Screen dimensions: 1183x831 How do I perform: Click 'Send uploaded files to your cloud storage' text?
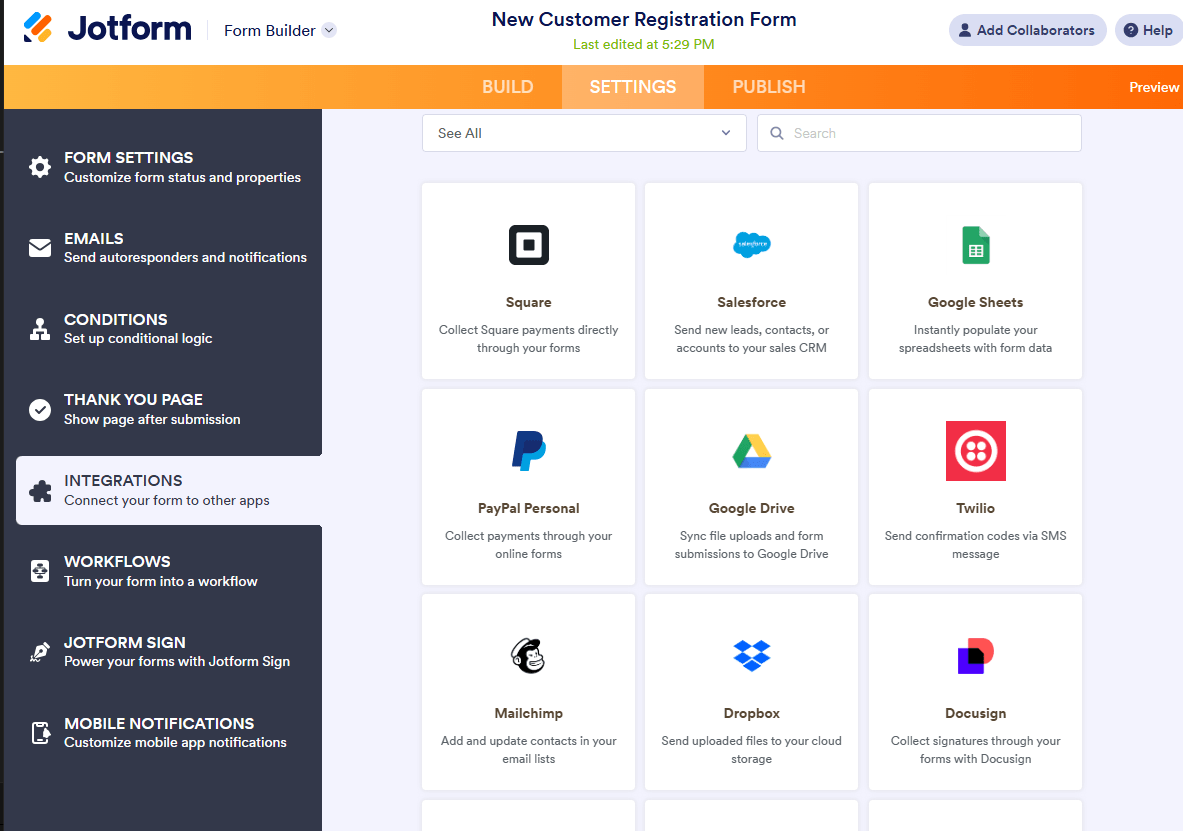[x=751, y=750]
